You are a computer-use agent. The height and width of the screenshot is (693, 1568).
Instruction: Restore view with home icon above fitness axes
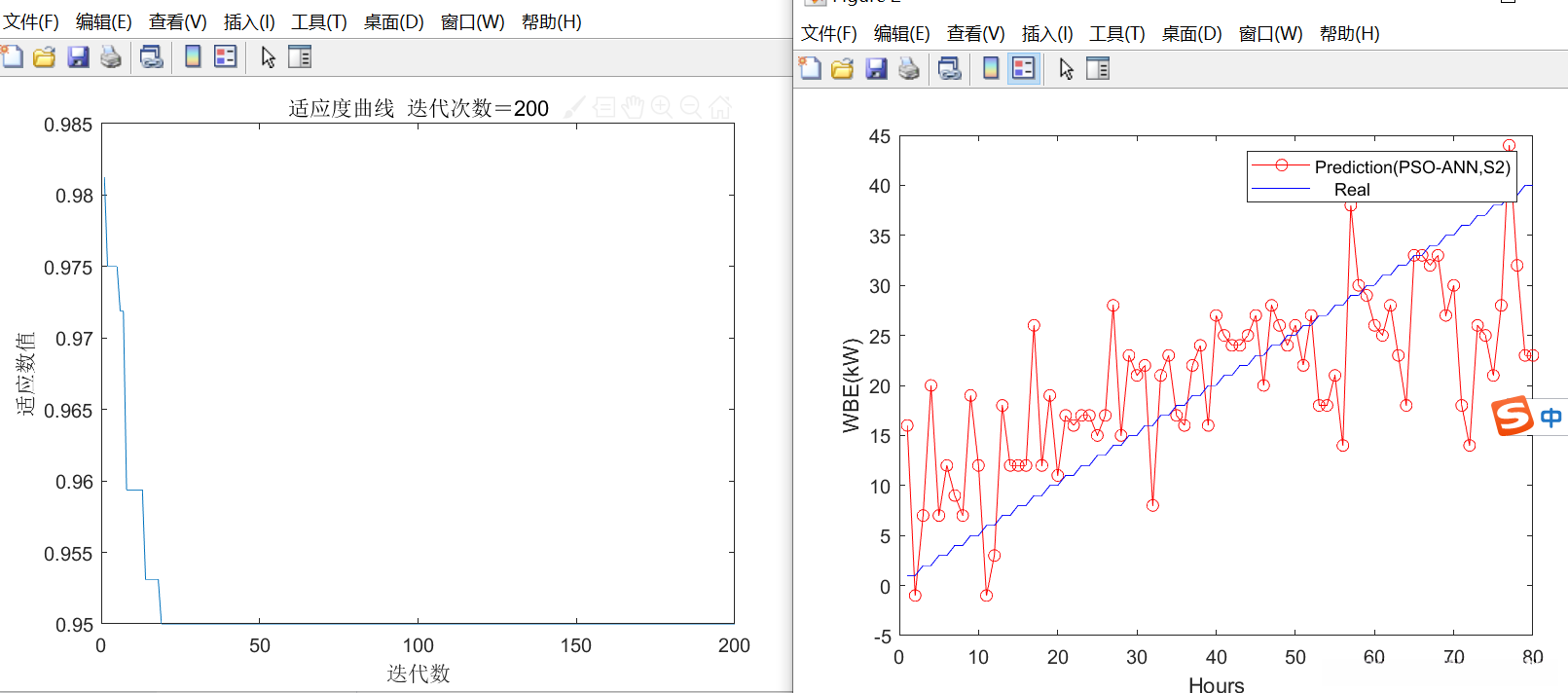pyautogui.click(x=720, y=107)
